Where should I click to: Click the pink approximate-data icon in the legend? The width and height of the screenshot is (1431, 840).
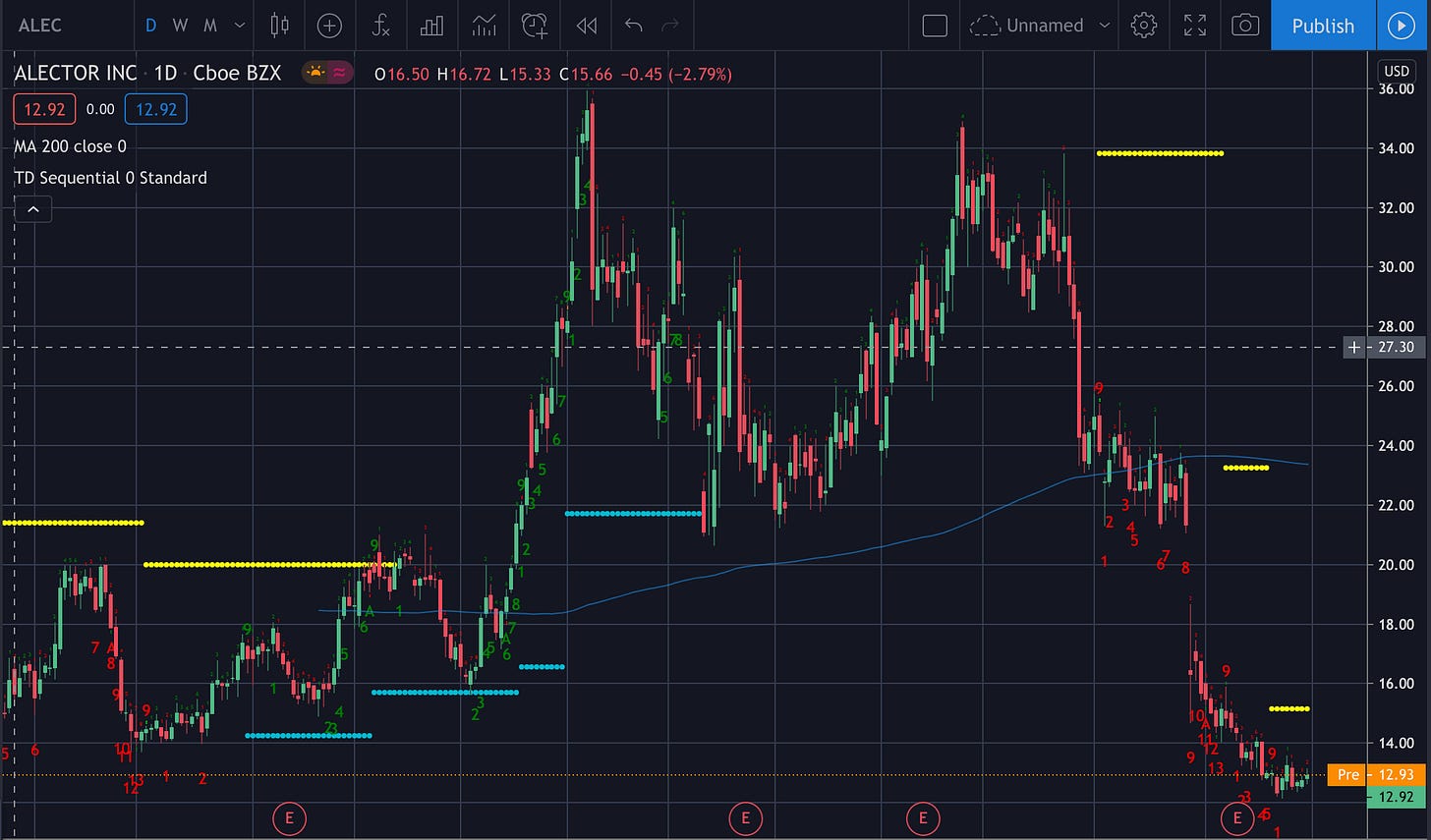pyautogui.click(x=339, y=73)
